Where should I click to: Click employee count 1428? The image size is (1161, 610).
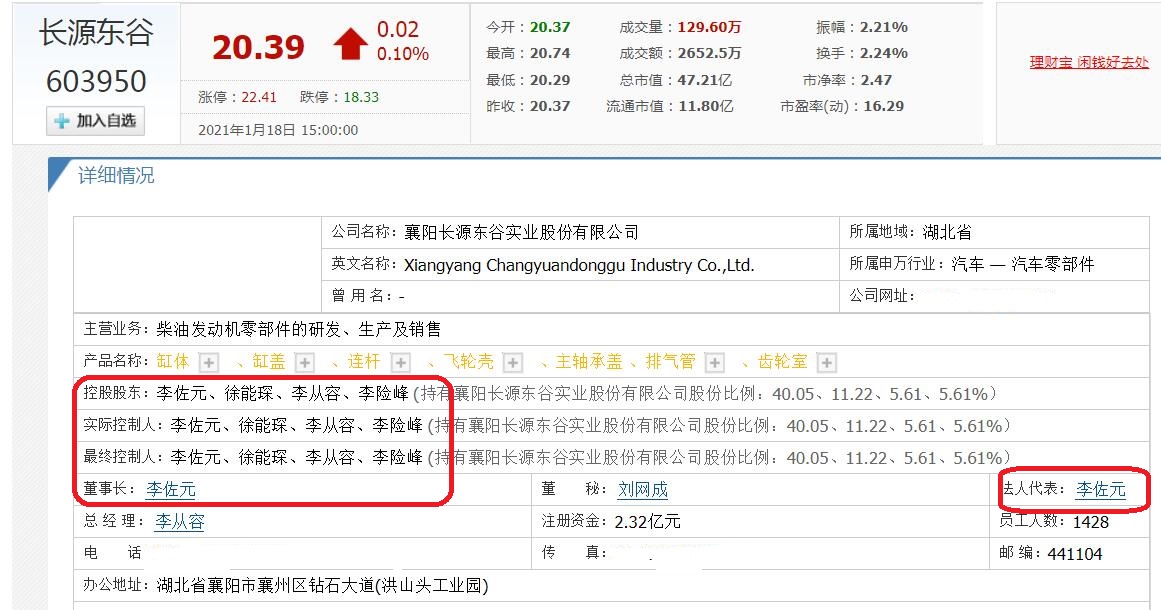pyautogui.click(x=1091, y=523)
